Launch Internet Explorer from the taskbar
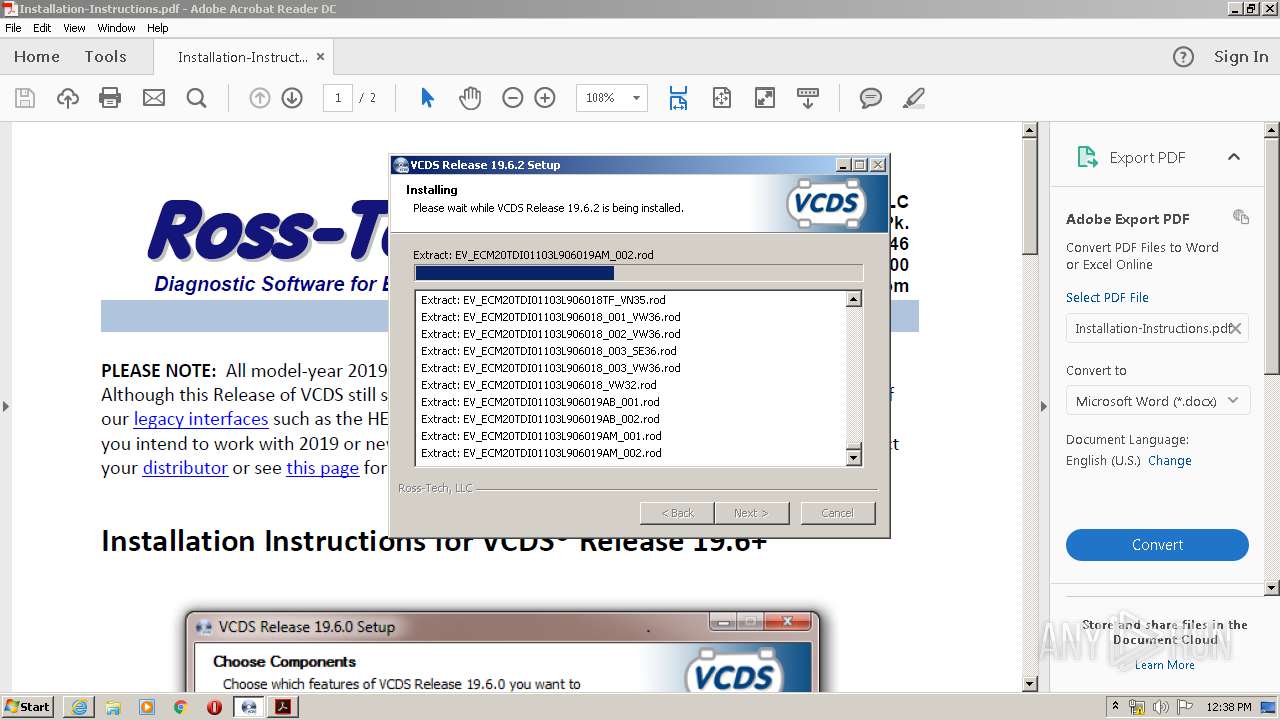 tap(79, 707)
